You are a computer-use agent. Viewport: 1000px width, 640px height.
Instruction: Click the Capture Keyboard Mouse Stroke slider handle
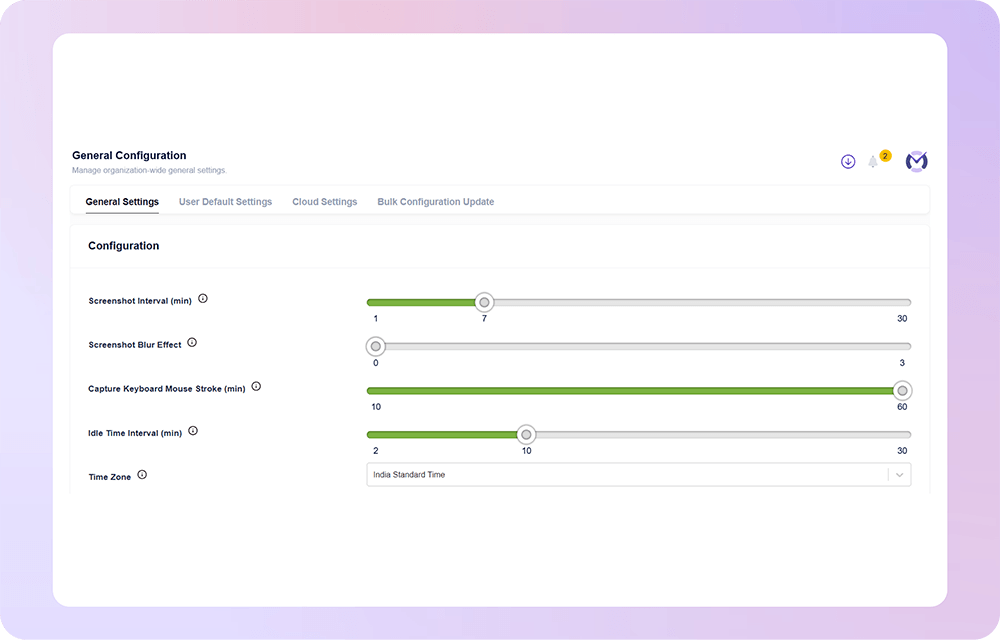pos(902,391)
